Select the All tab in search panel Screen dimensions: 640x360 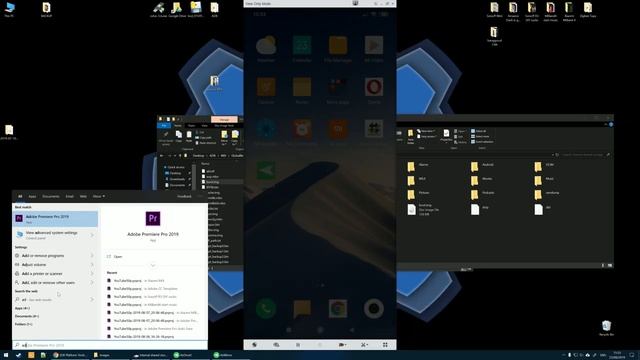[20, 196]
